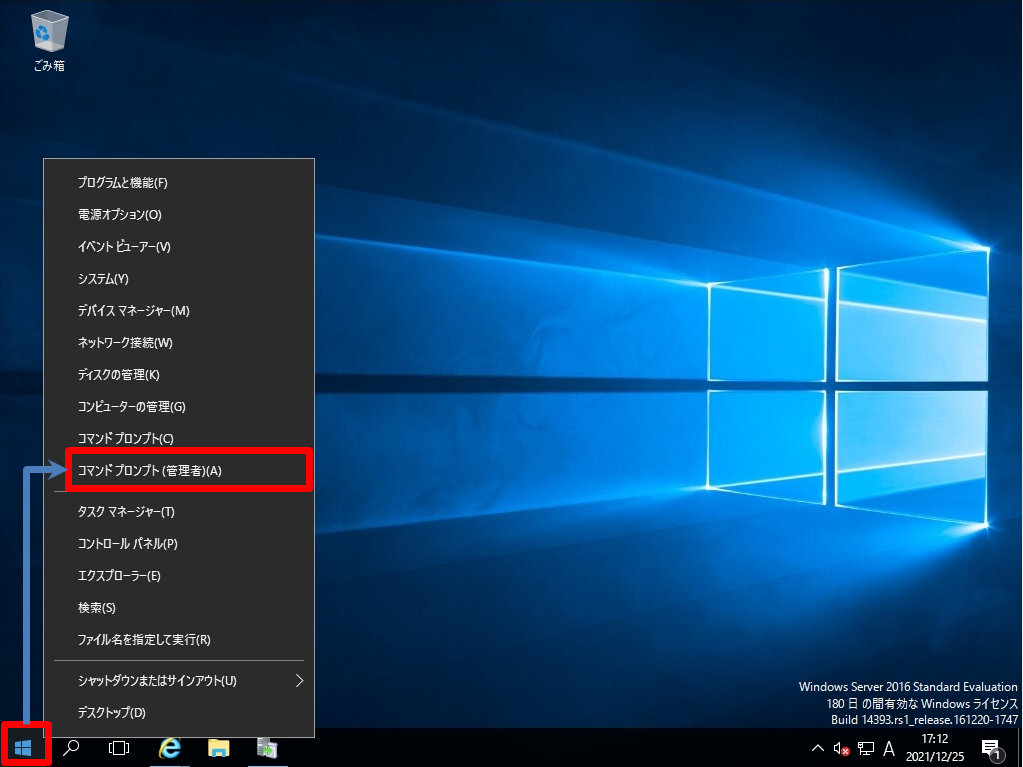The image size is (1023, 767).
Task: Open the network status tray icon
Action: 866,749
